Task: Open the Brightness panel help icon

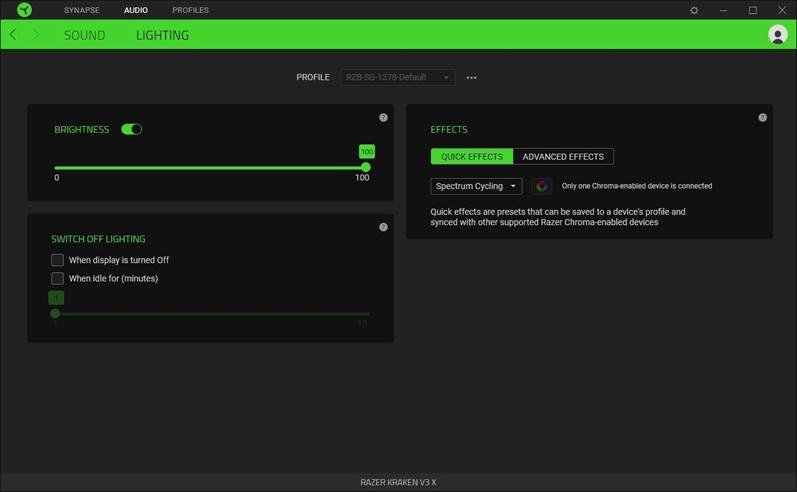Action: pos(383,117)
